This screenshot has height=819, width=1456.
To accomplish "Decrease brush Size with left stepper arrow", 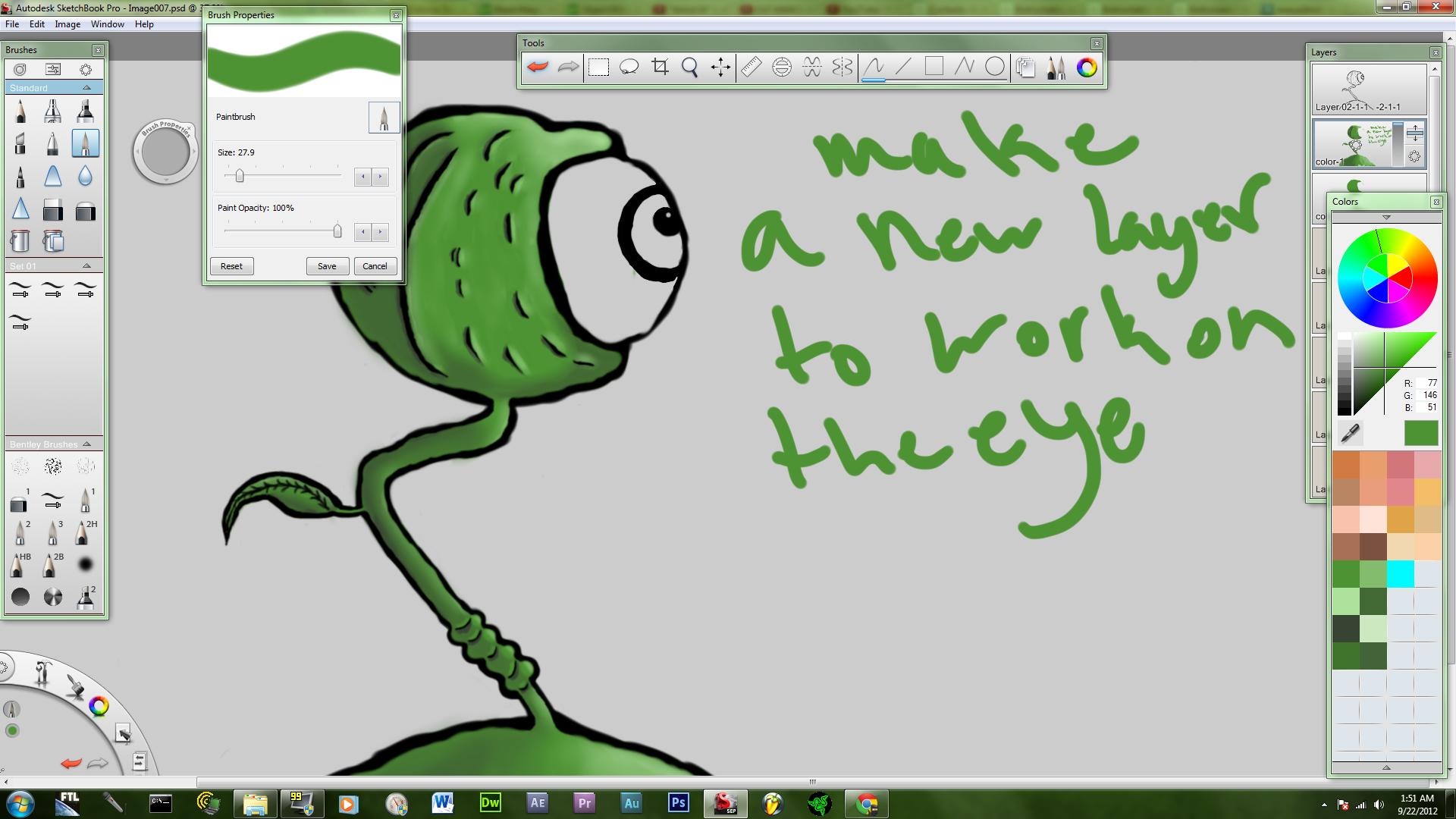I will pyautogui.click(x=363, y=177).
